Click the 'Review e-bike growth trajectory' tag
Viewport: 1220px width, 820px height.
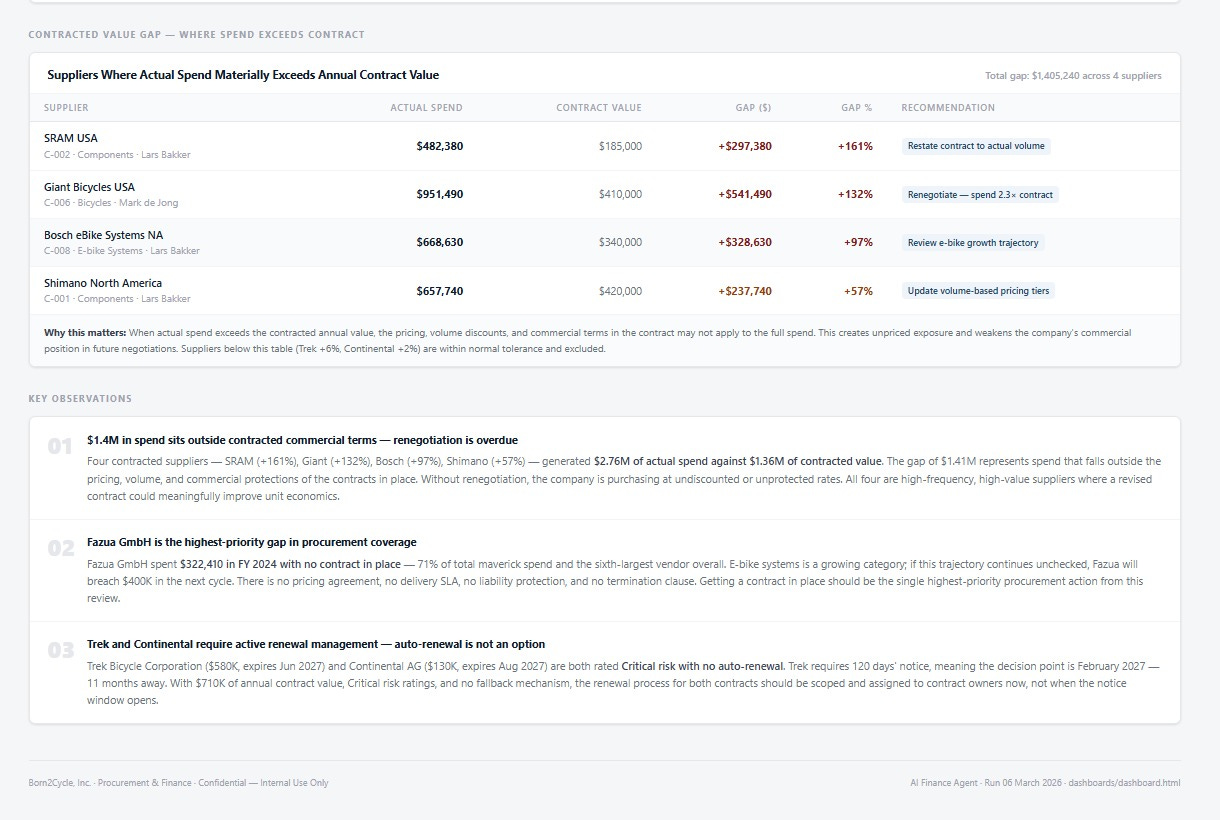click(x=973, y=243)
